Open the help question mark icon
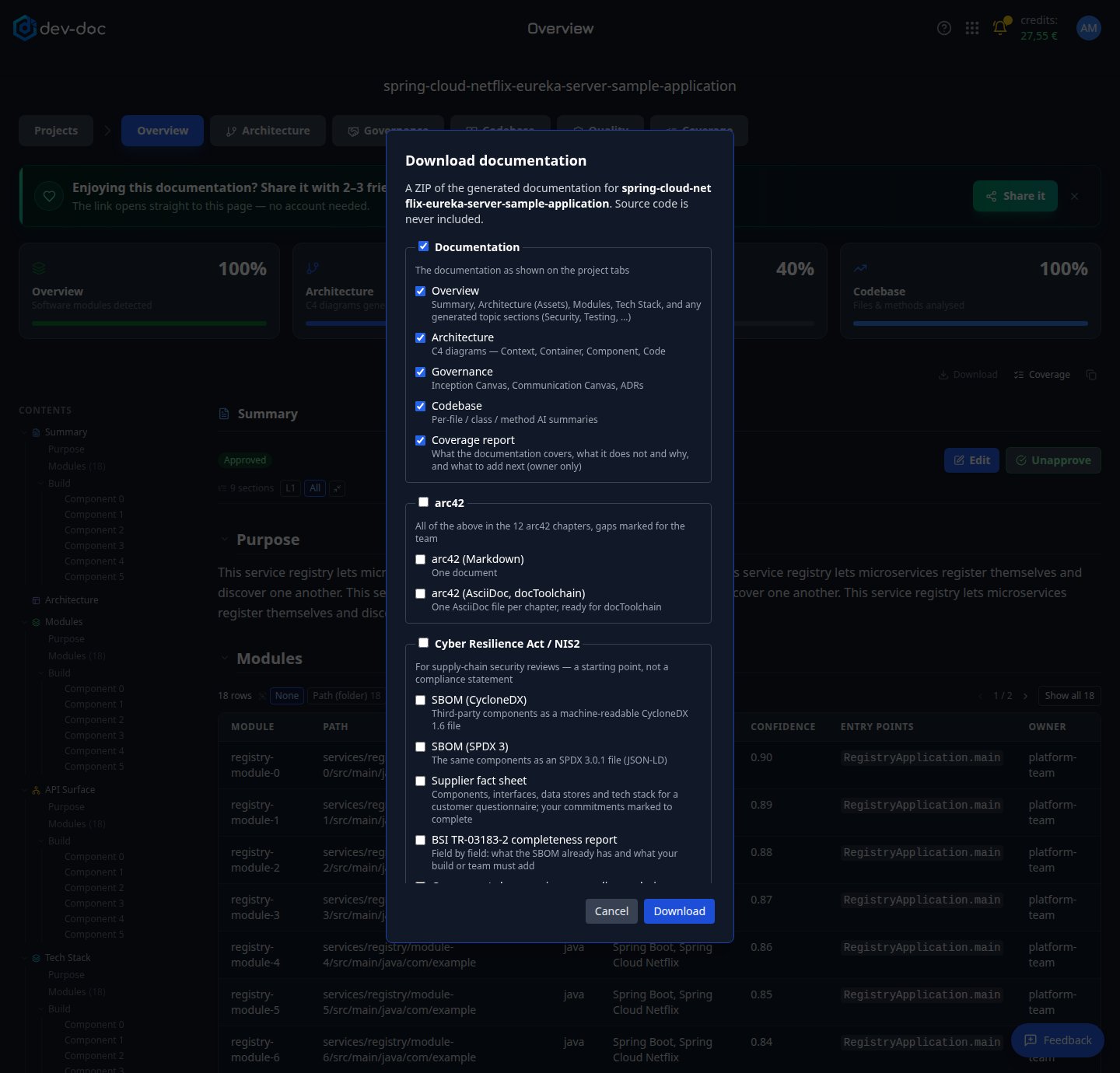Screen dimensions: 1120x1073 pos(944,28)
